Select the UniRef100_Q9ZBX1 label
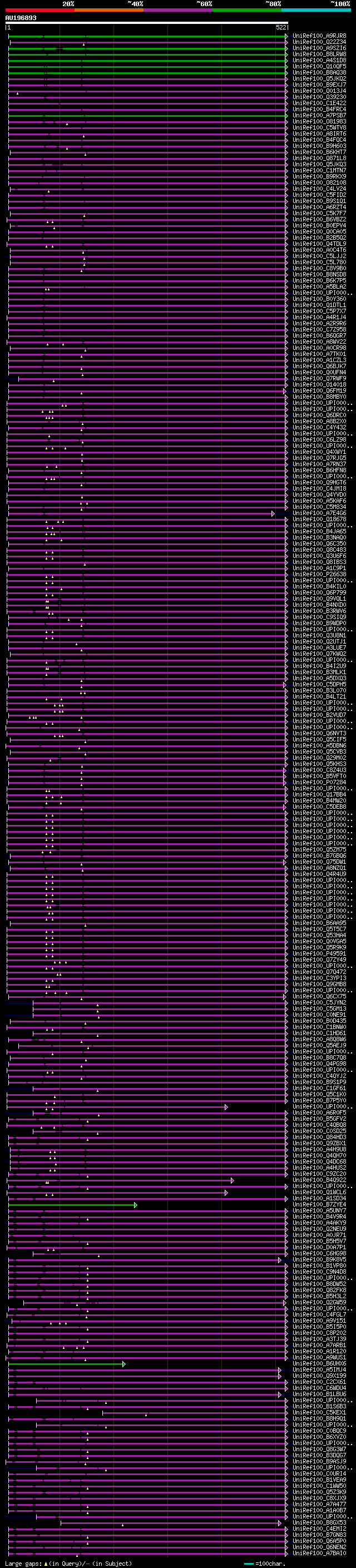356x1568 pixels. tap(319, 1144)
